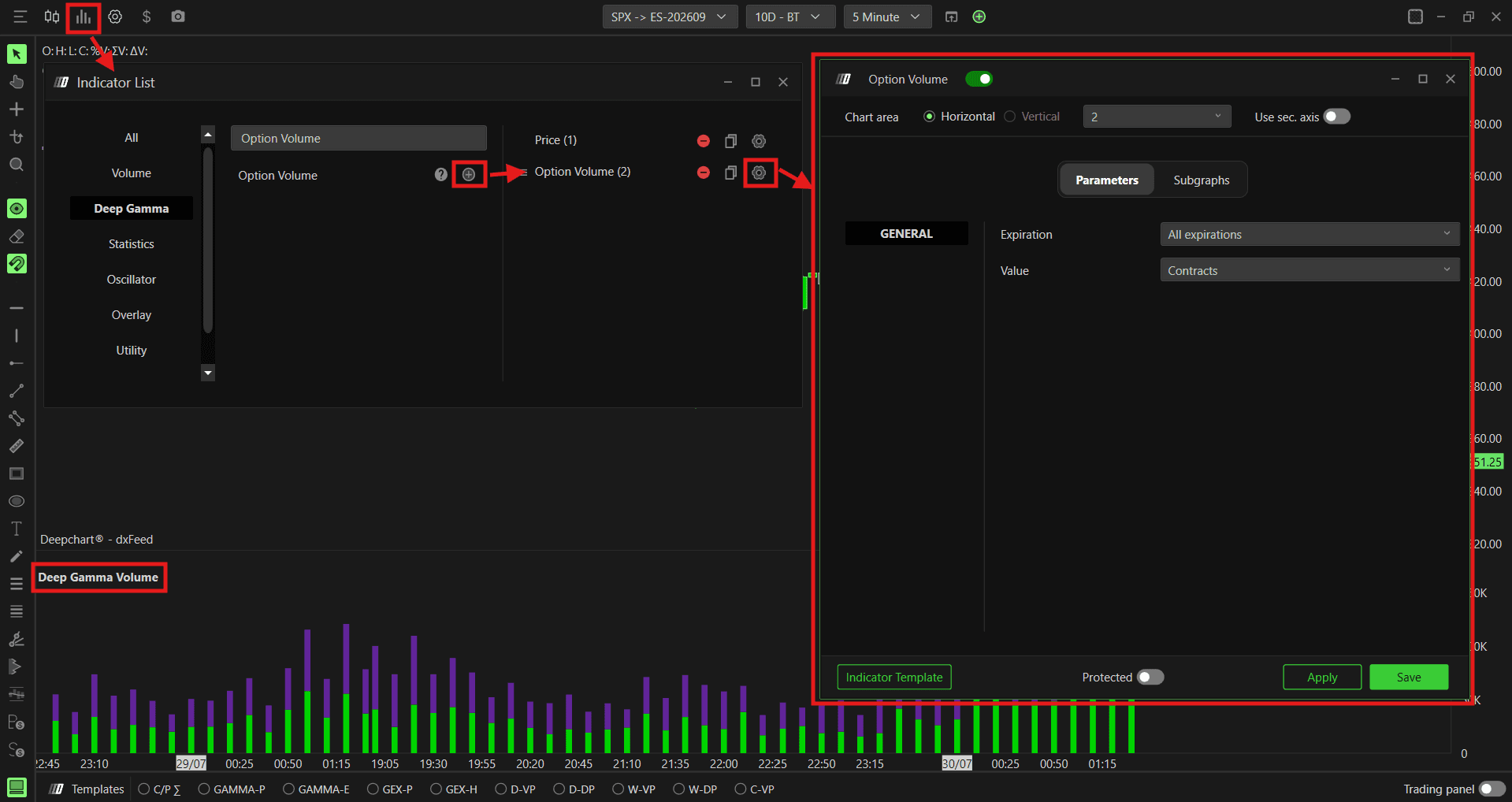Remove the Option Volume (2) indicator
The image size is (1512, 802).
[704, 173]
